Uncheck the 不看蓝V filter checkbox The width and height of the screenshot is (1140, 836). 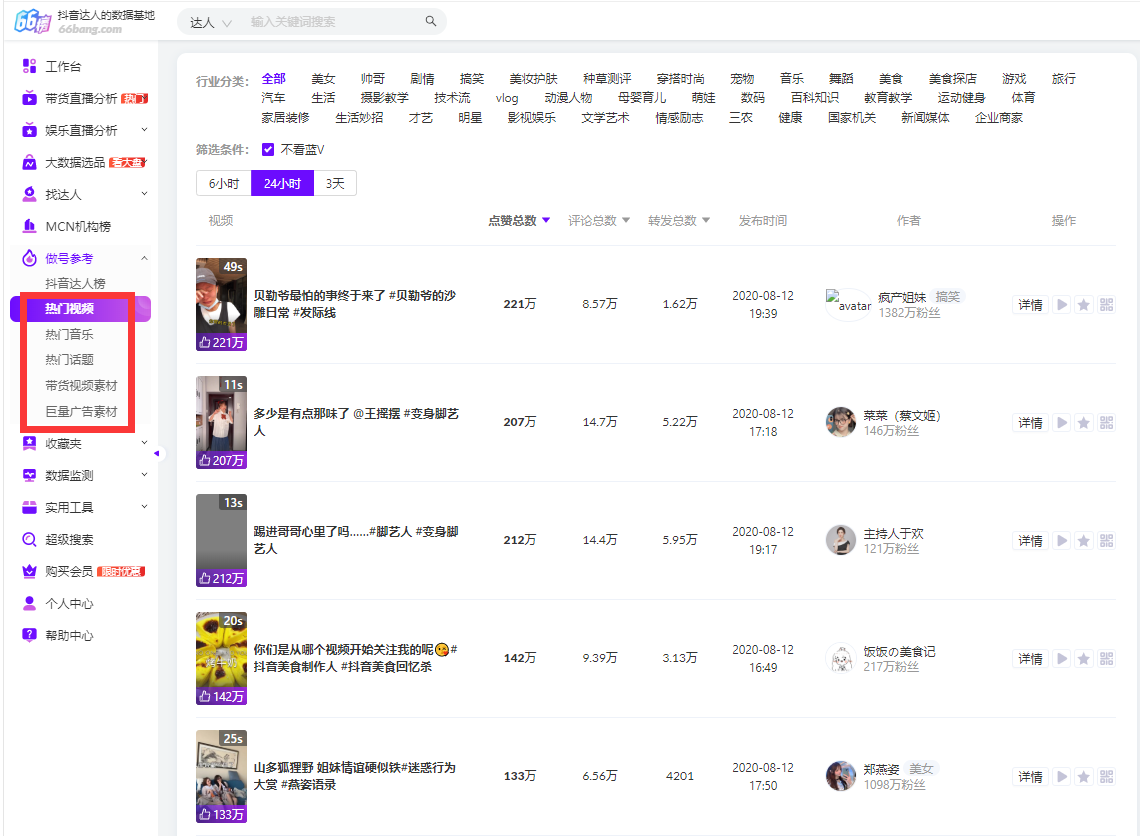268,150
